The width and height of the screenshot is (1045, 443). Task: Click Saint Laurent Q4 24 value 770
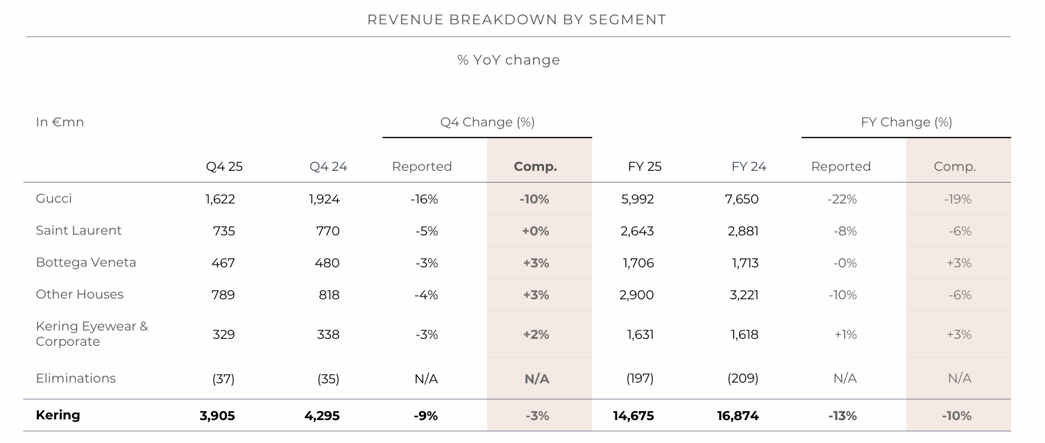[x=327, y=231]
